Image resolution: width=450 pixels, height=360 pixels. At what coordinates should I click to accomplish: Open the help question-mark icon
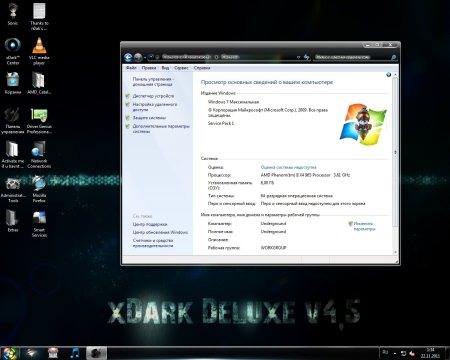pos(389,75)
